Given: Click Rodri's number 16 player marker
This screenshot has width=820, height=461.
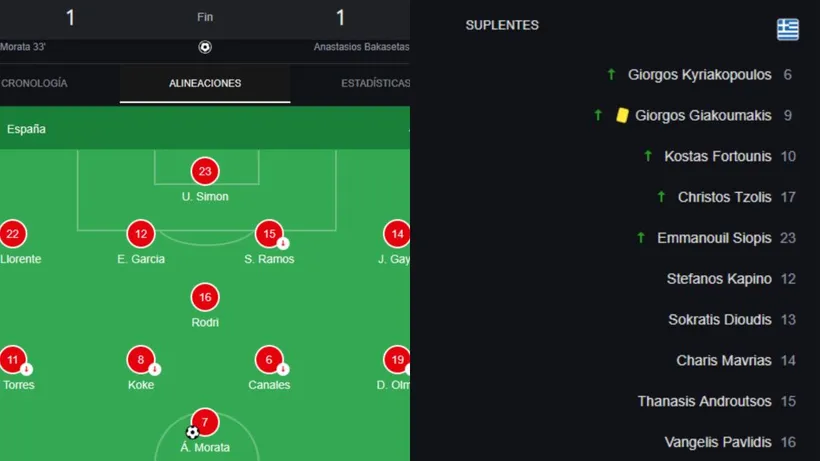Looking at the screenshot, I should pyautogui.click(x=205, y=297).
